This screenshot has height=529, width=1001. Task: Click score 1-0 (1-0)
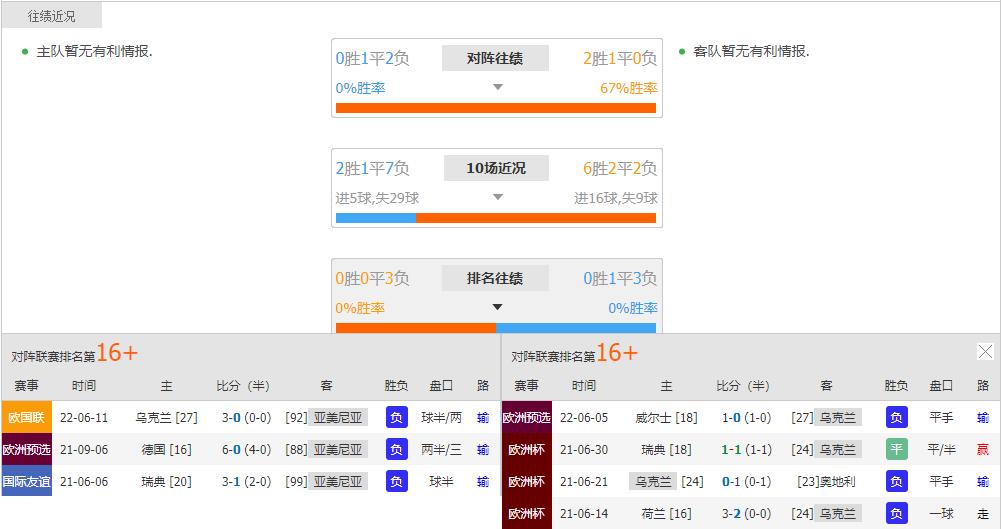coord(746,417)
